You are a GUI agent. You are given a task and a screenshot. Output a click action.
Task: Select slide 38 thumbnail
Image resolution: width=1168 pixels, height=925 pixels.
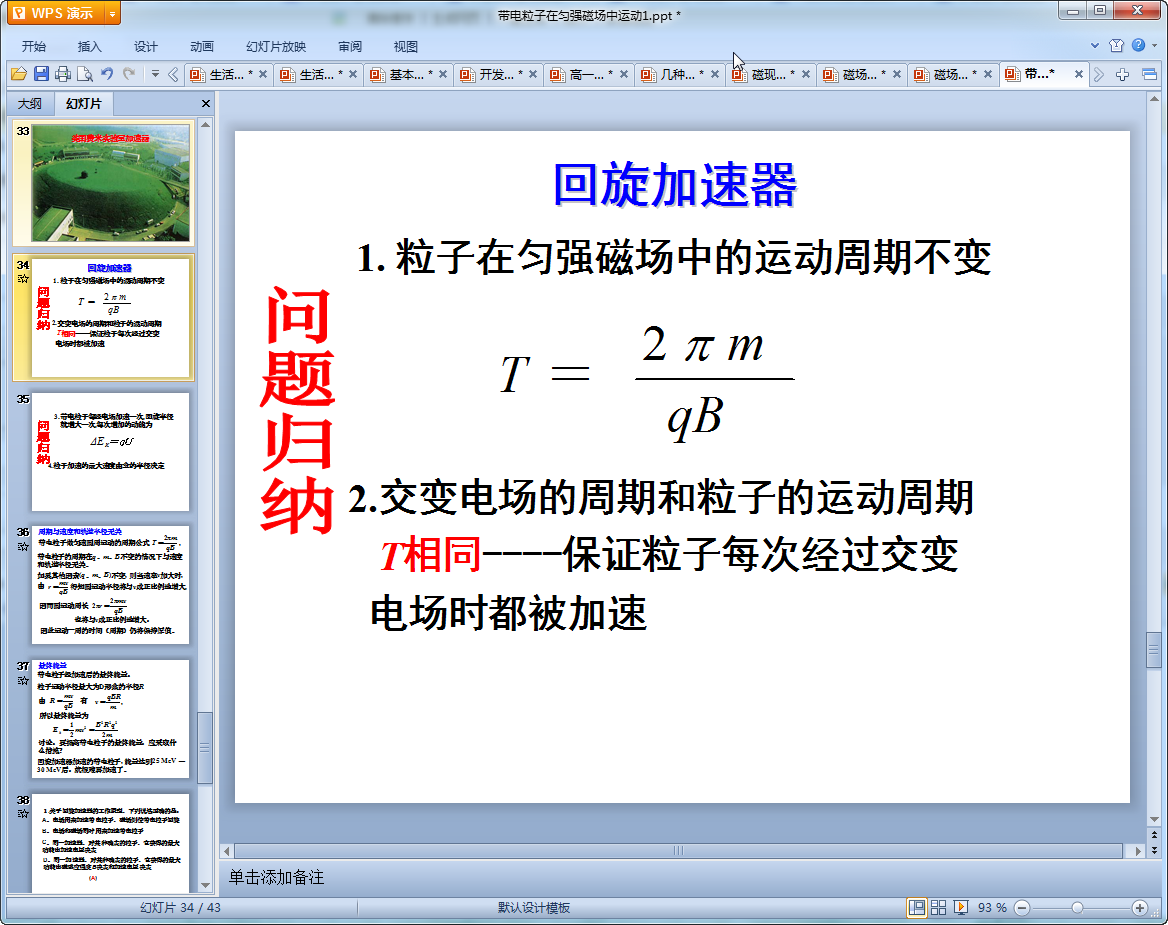click(x=110, y=843)
